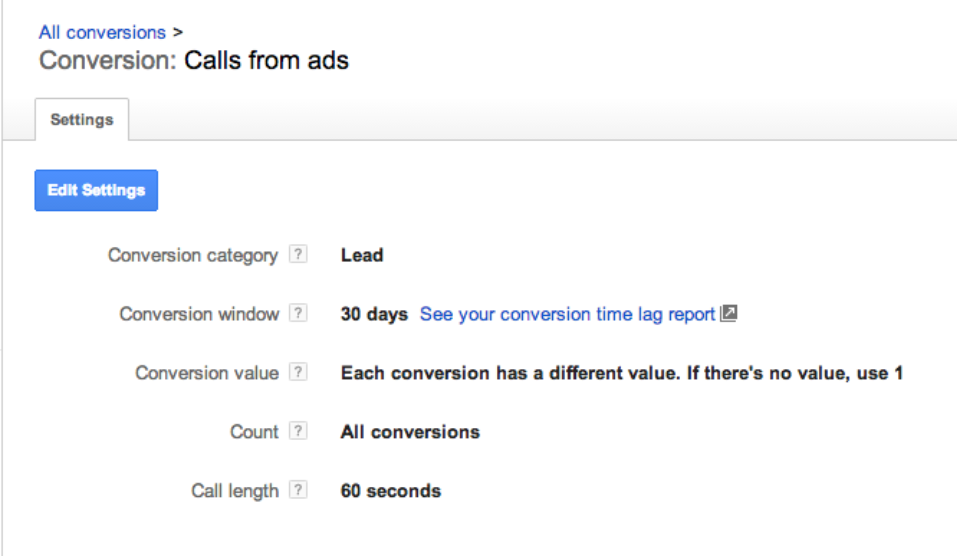Select the 'All conversions' count value
Screen dimensions: 957x556
click(410, 432)
